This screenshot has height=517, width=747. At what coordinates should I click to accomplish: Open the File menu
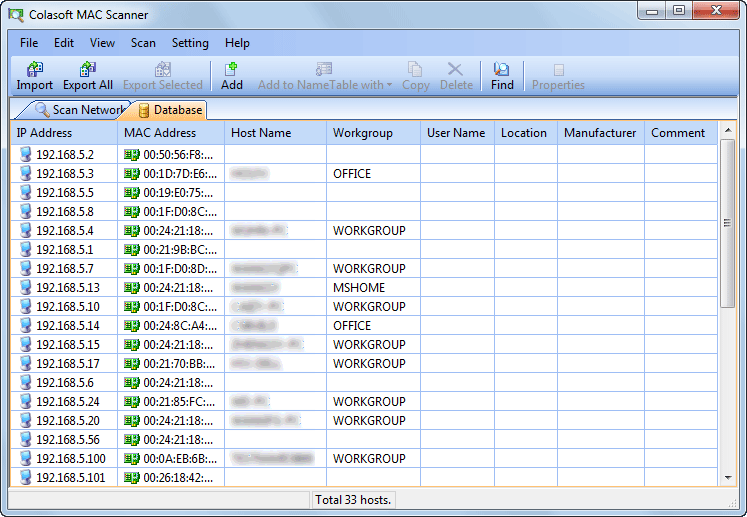click(29, 43)
